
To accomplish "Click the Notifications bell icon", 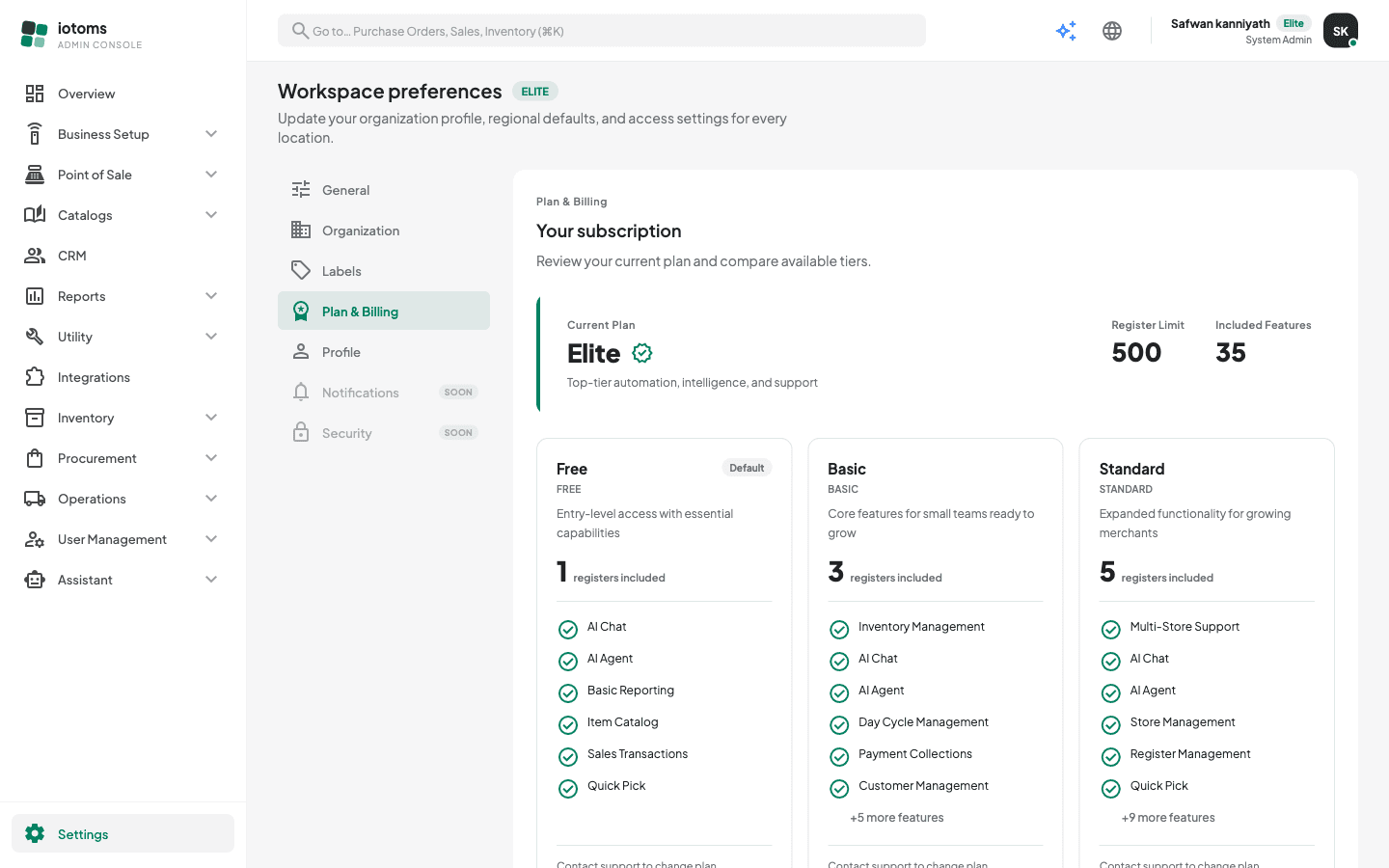I will click(x=301, y=393).
